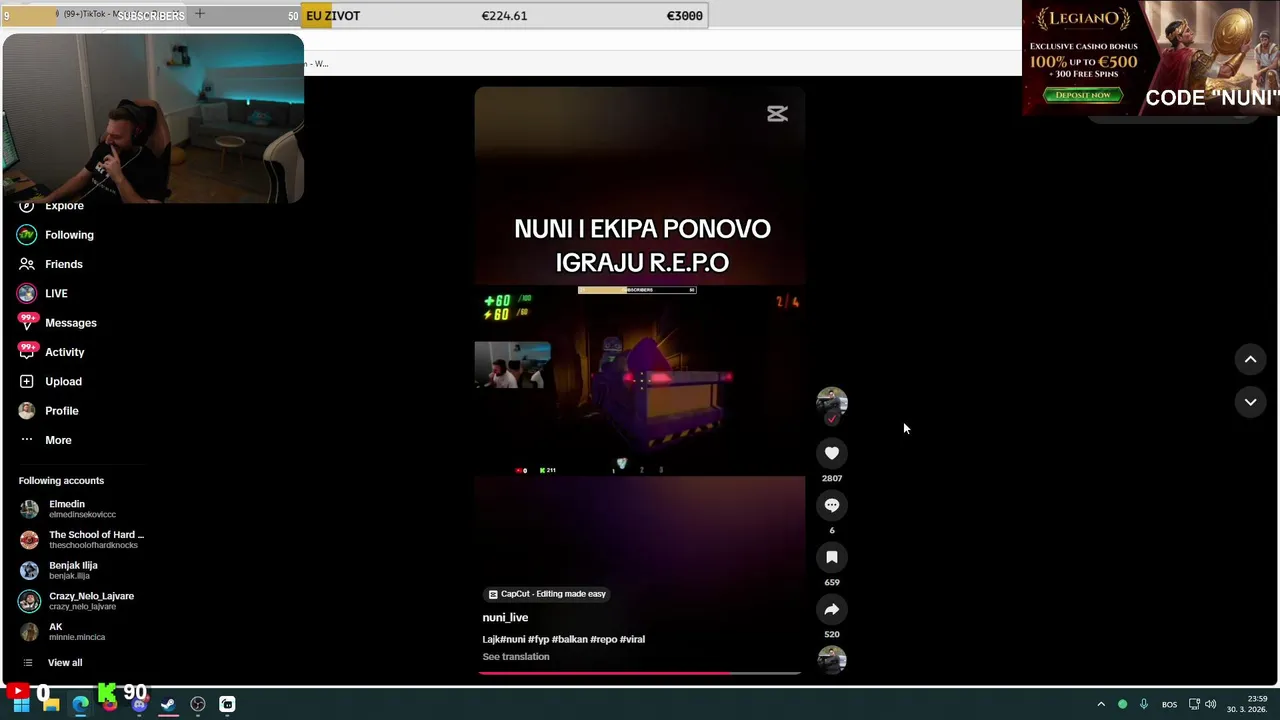Open the Following feed icon
Screen dimensions: 1280x720
tap(27, 235)
